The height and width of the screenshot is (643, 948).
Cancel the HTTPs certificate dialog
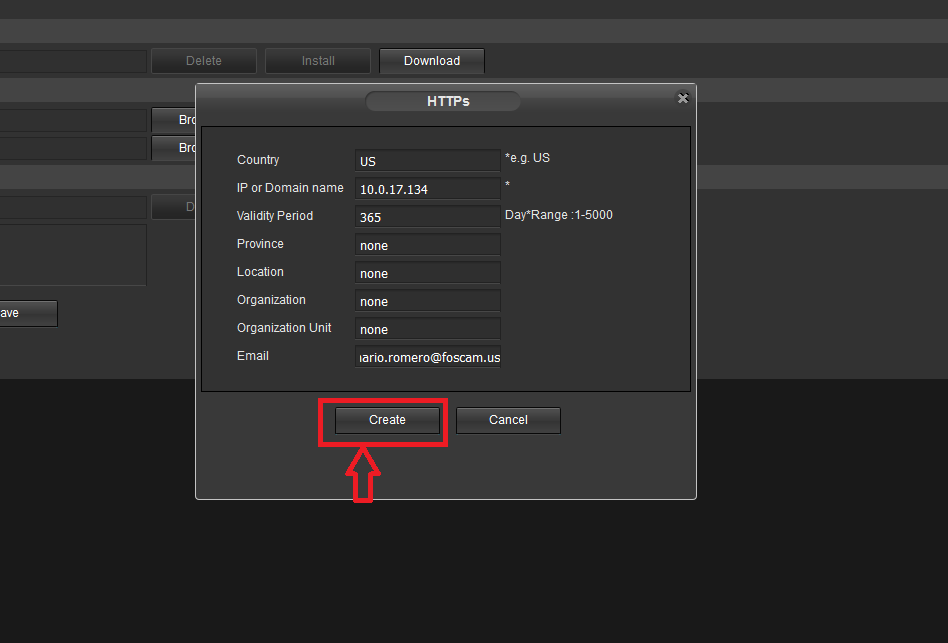click(508, 420)
